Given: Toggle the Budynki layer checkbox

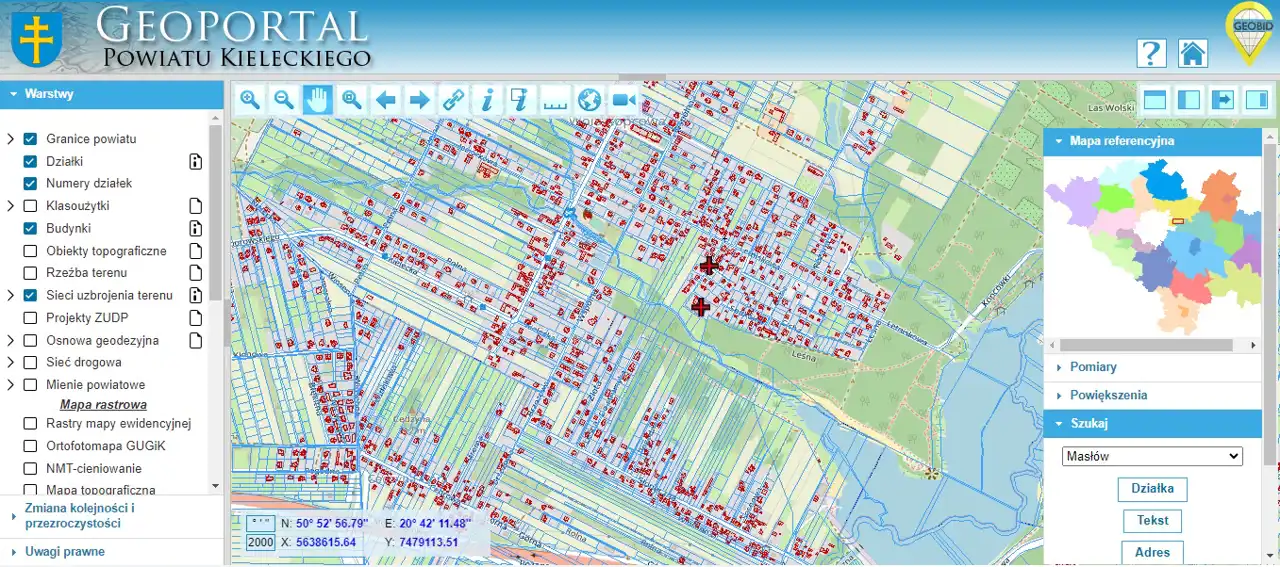Looking at the screenshot, I should [30, 228].
